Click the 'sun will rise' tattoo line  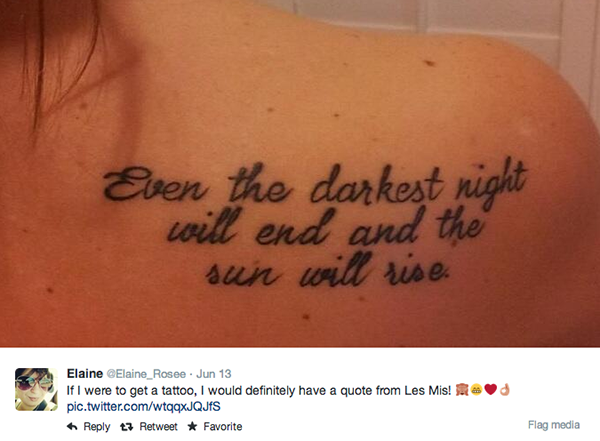click(327, 270)
